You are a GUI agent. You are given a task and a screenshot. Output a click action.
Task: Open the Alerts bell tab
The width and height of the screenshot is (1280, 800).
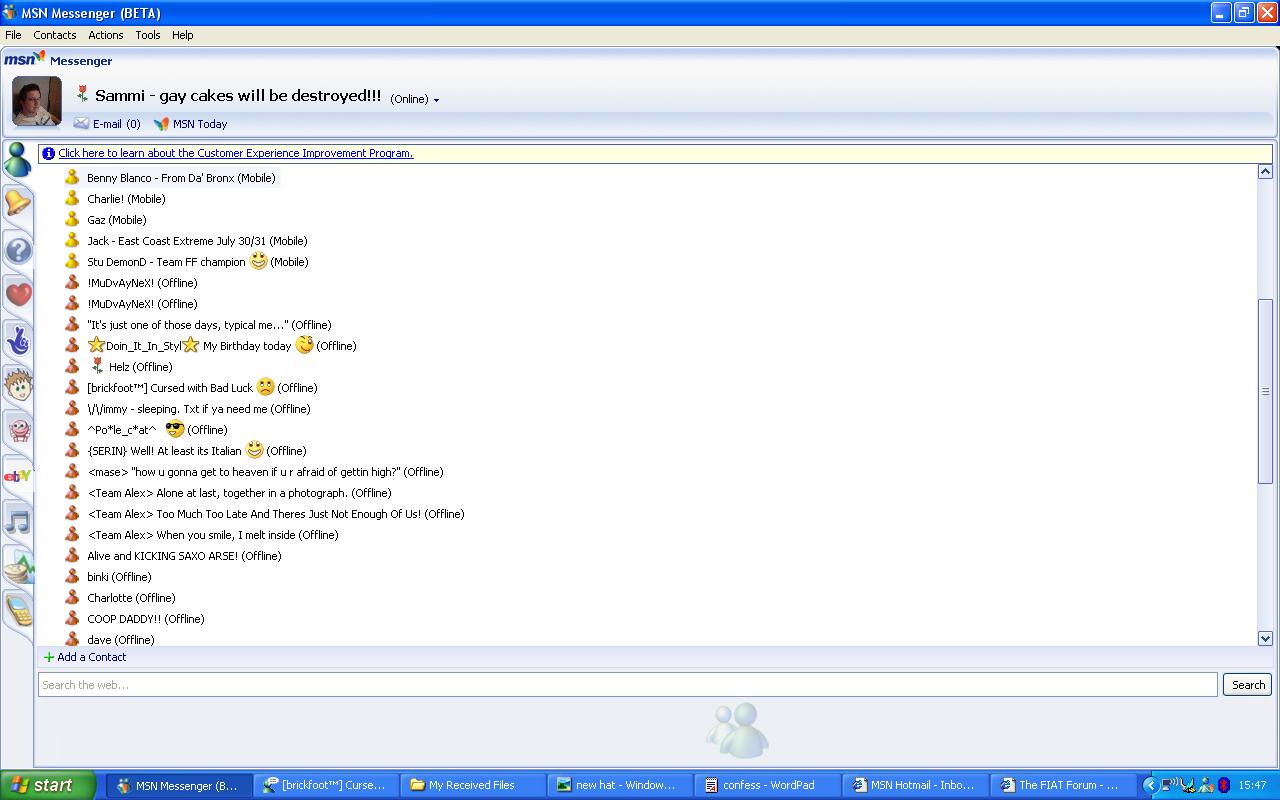[18, 204]
